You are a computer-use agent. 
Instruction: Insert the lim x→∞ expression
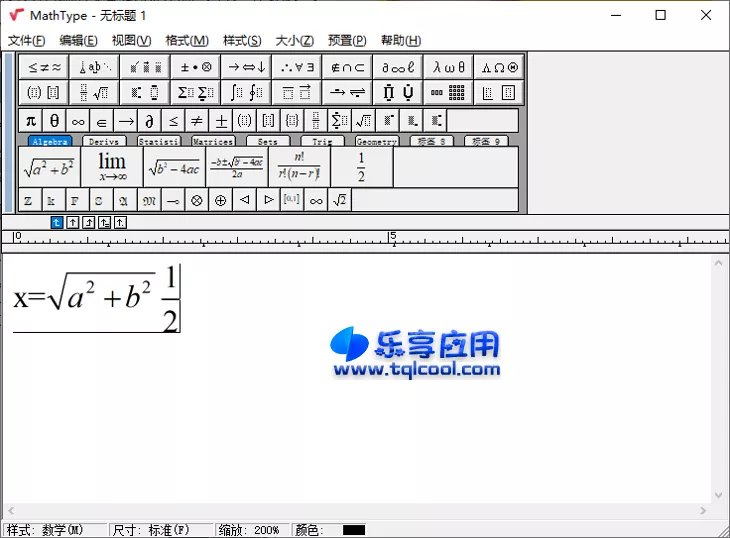(112, 167)
